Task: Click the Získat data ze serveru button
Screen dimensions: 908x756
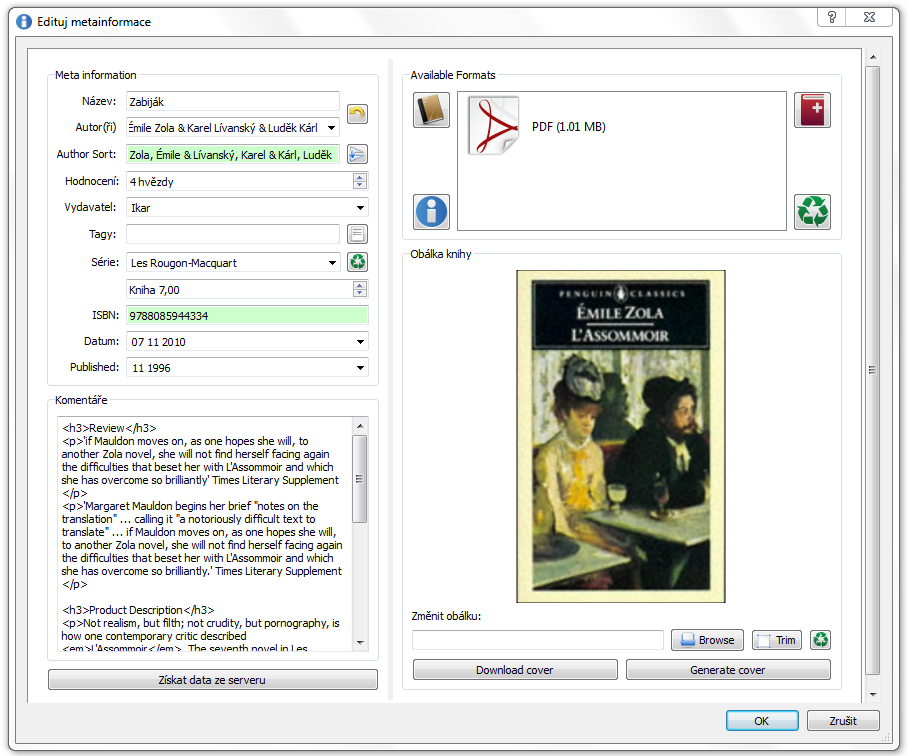Action: tap(213, 680)
